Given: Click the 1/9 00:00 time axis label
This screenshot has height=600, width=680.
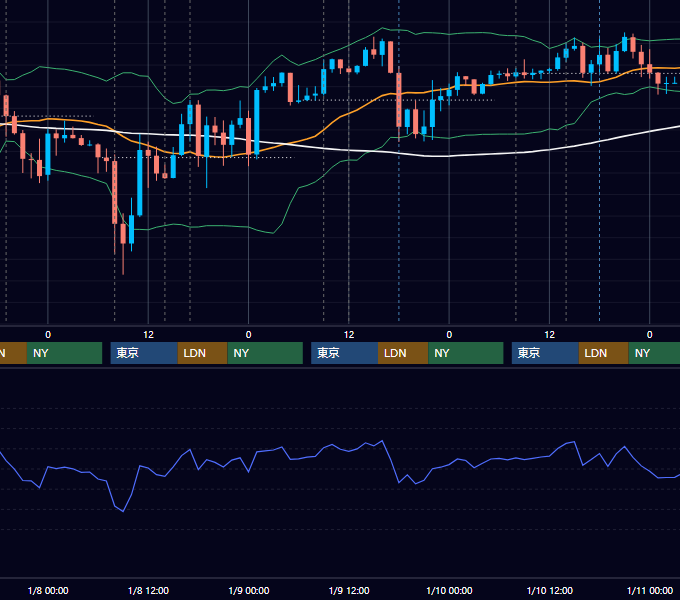Looking at the screenshot, I should tap(248, 590).
